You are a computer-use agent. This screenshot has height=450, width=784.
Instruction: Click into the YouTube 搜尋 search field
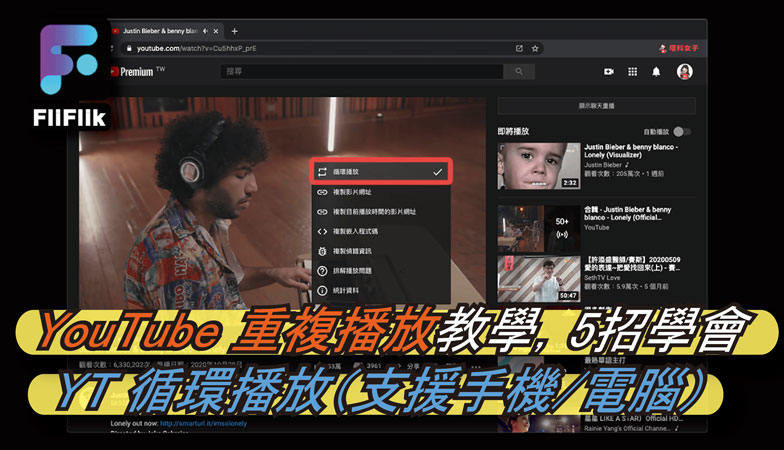point(362,72)
